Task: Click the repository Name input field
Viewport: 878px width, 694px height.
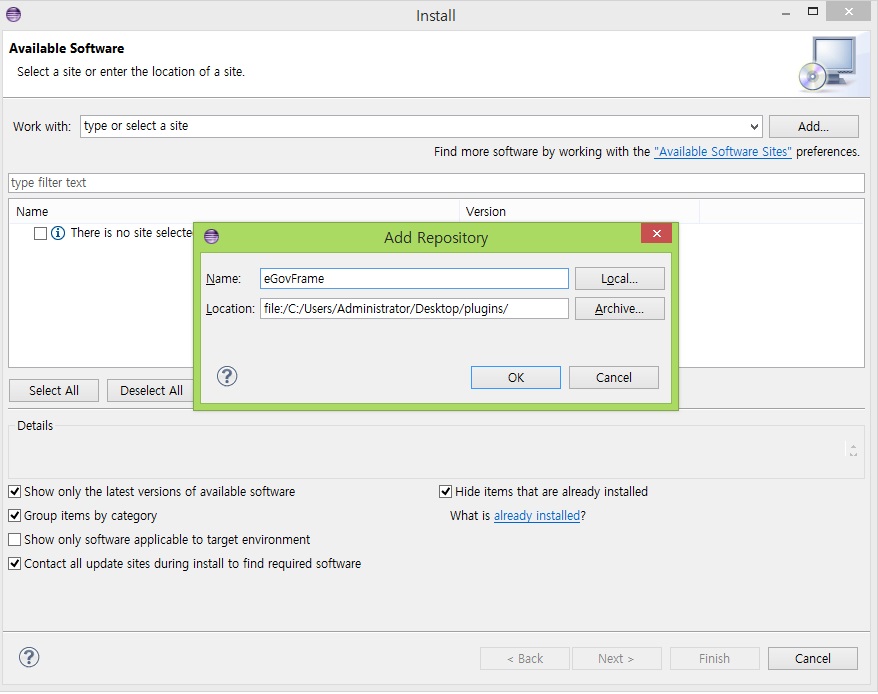Action: pyautogui.click(x=413, y=279)
